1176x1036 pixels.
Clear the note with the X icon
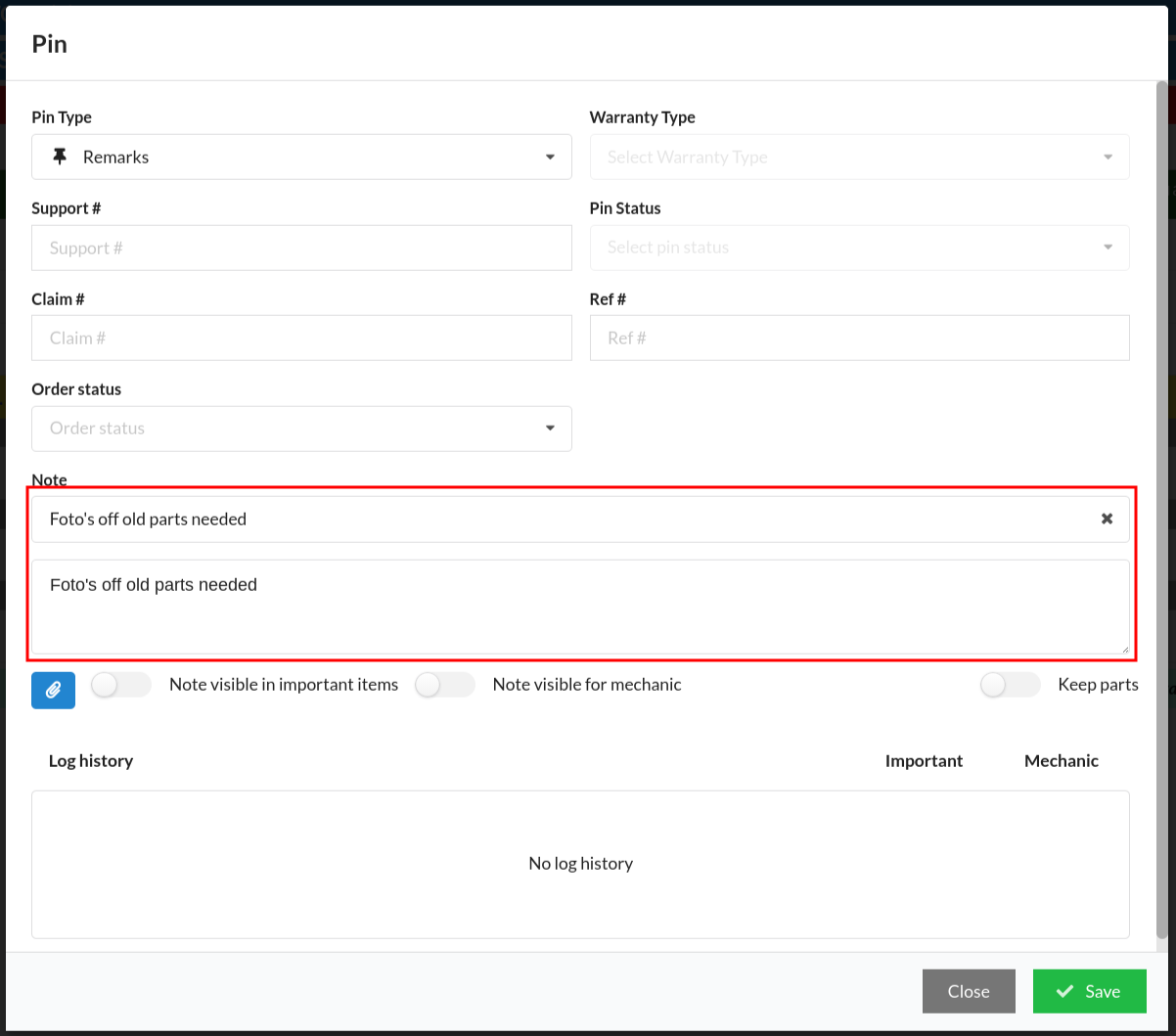click(1107, 518)
